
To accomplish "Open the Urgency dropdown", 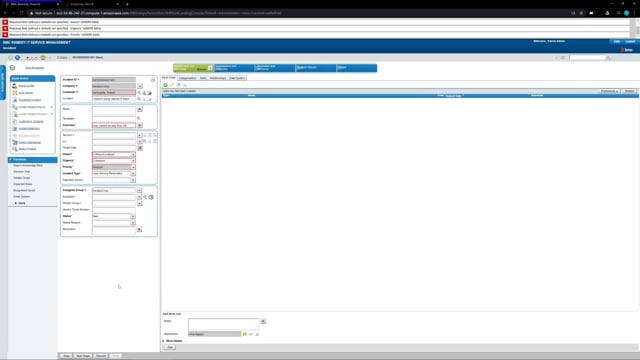I will (133, 161).
